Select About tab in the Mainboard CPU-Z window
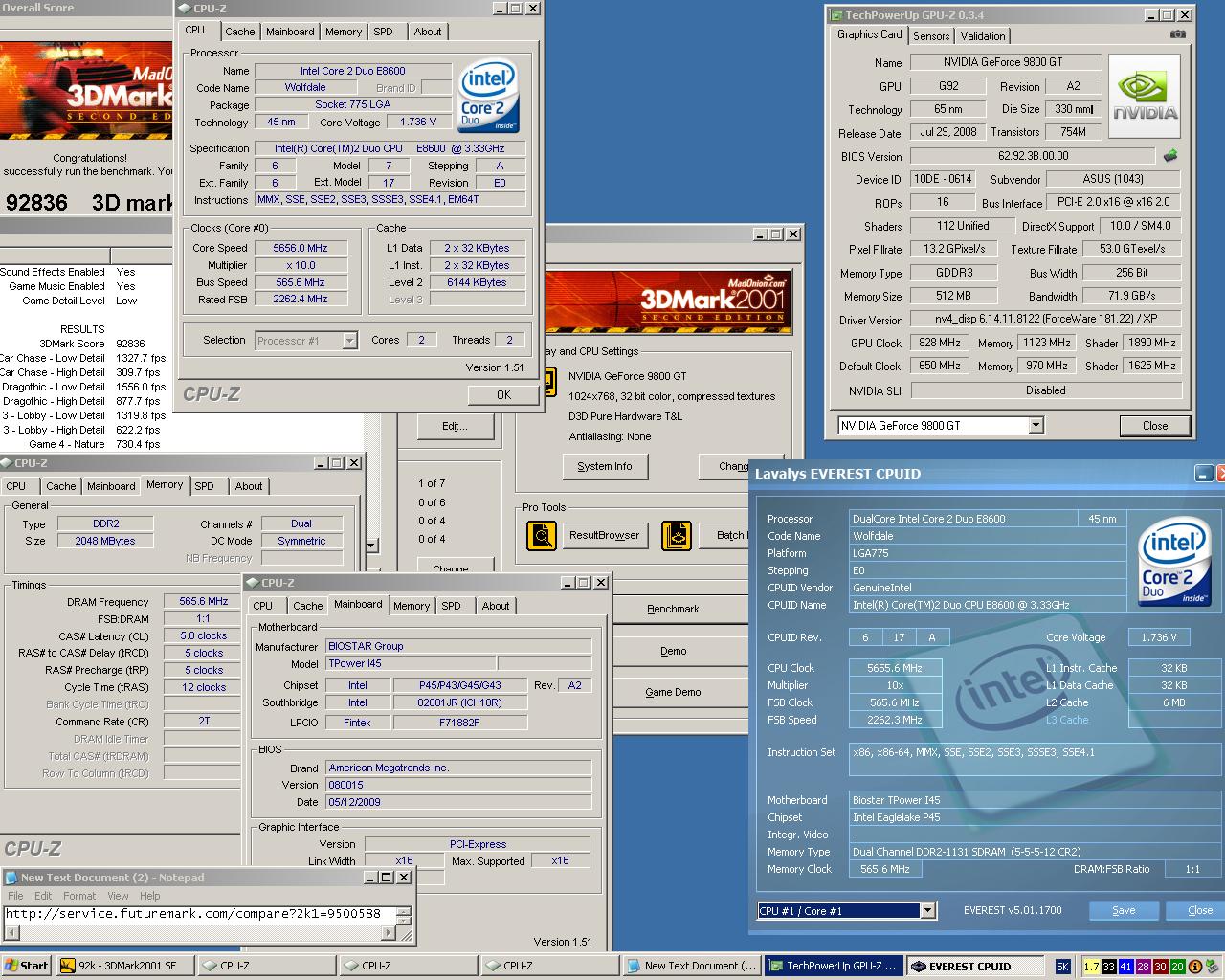Image resolution: width=1225 pixels, height=980 pixels. (496, 606)
